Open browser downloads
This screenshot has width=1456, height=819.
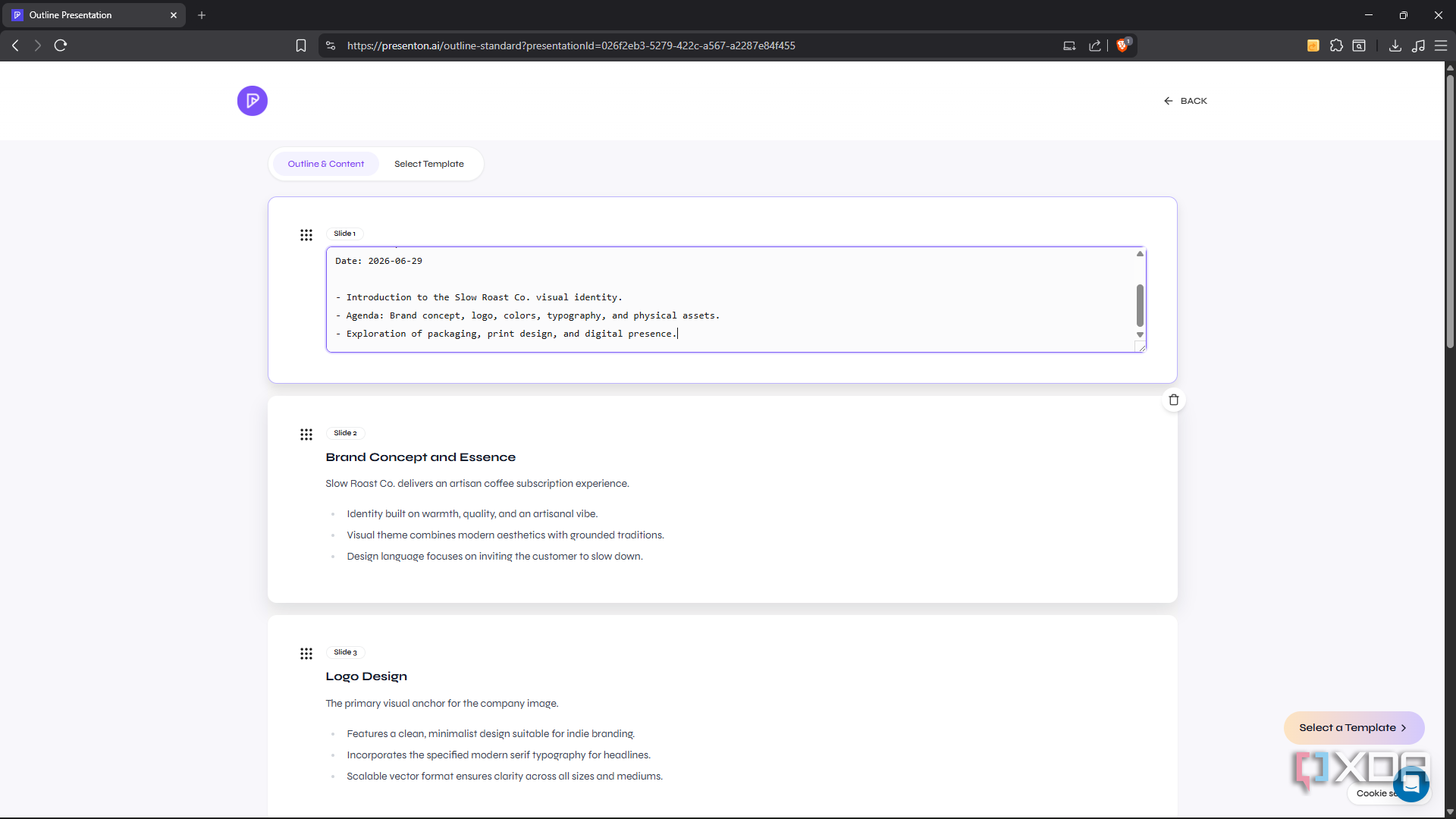(1395, 45)
